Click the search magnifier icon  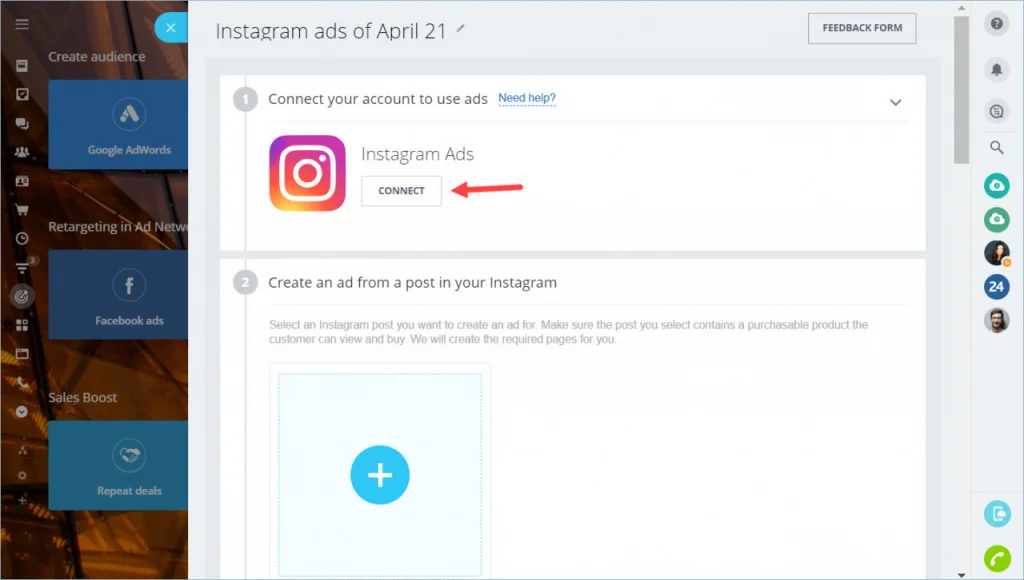(x=997, y=148)
